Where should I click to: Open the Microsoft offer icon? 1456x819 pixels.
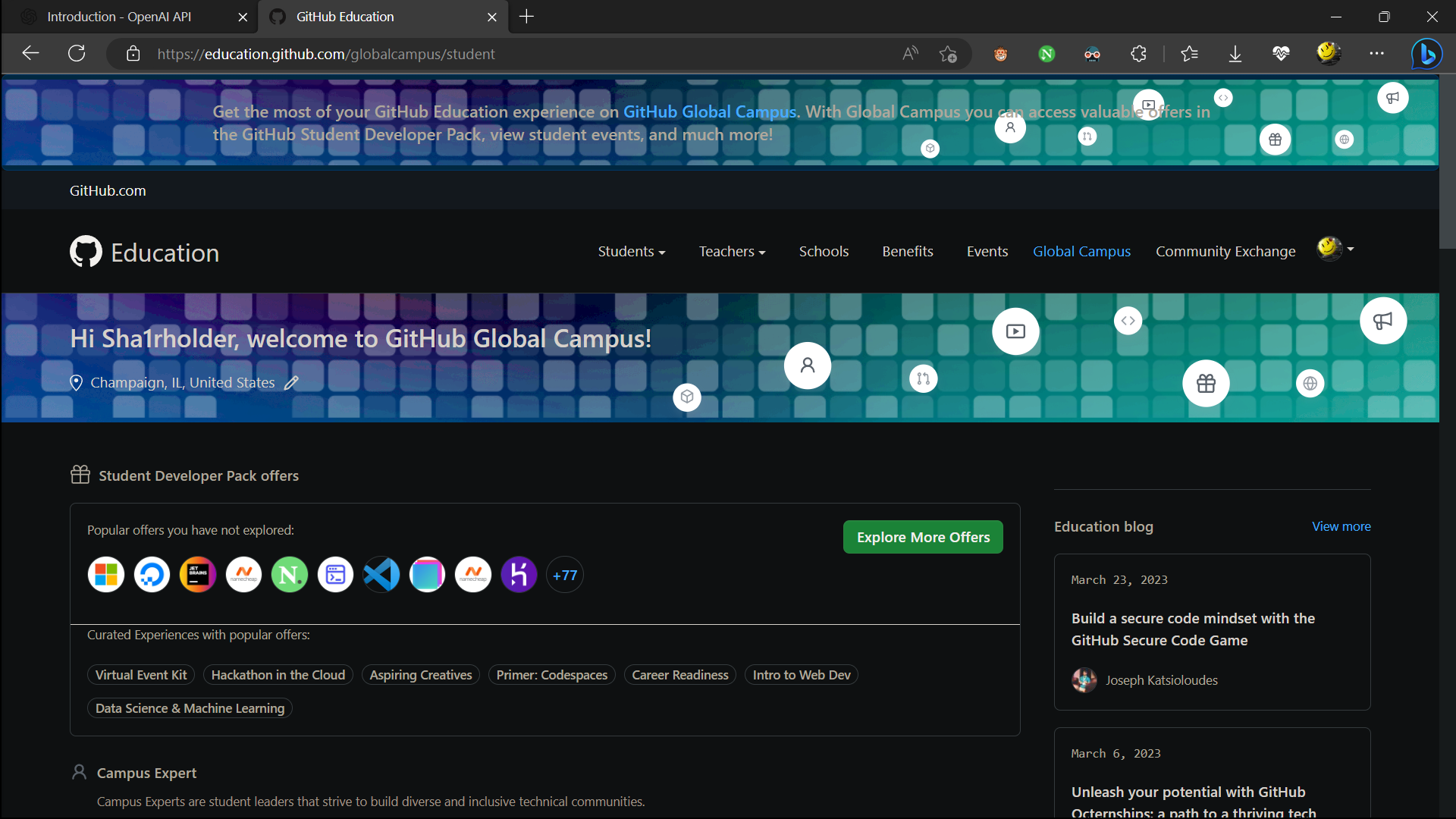click(x=106, y=575)
